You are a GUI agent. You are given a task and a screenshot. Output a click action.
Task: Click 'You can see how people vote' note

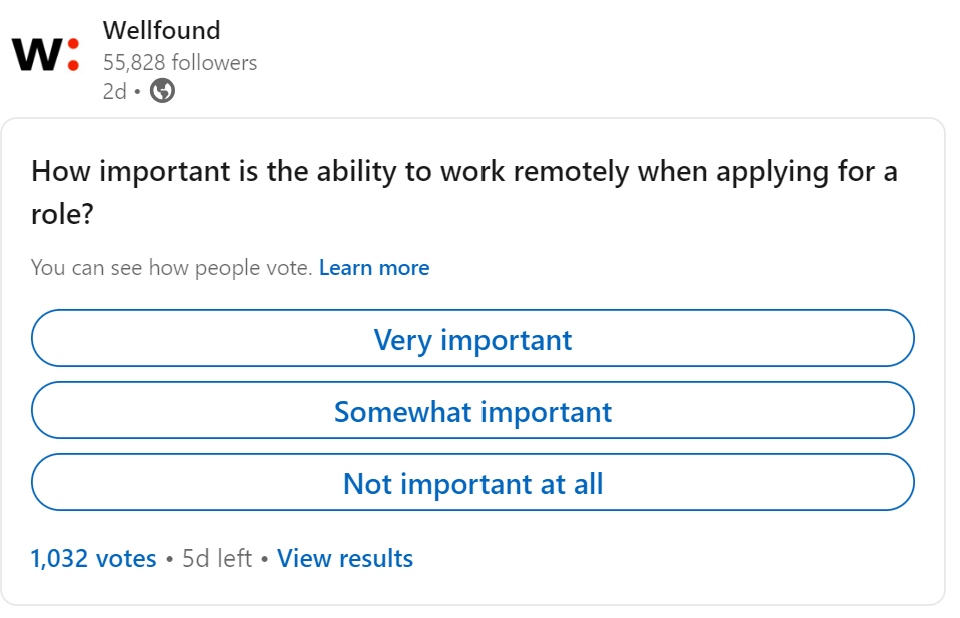[x=172, y=268]
